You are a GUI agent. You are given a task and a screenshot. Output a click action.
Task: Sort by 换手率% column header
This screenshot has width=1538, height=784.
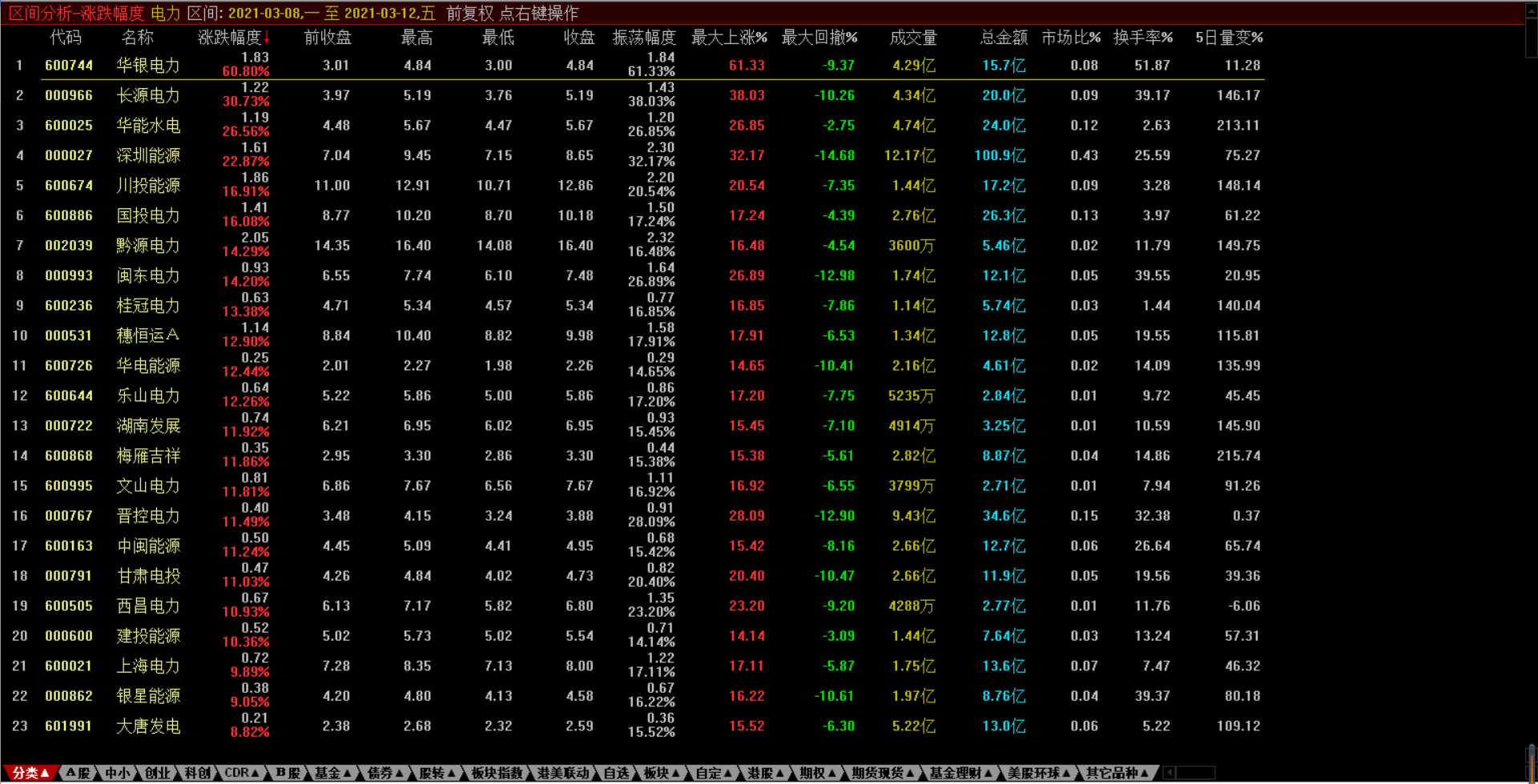[x=1142, y=38]
